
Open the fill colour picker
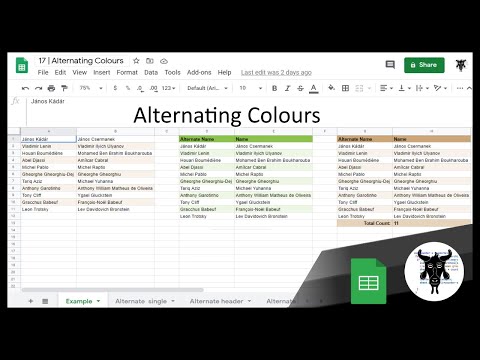(x=331, y=88)
